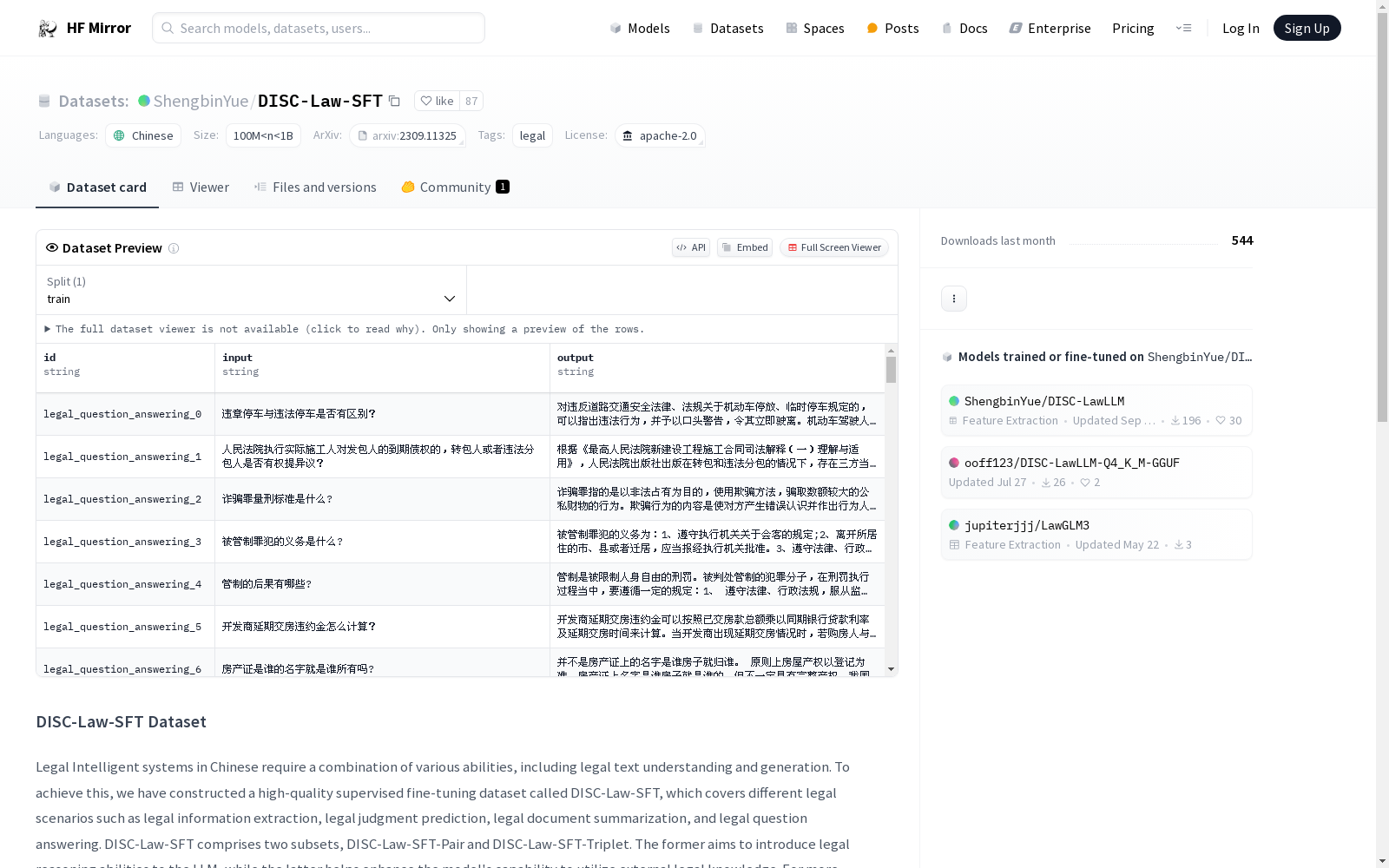Viewport: 1389px width, 868px height.
Task: Click the HF Mirror logo icon
Action: coord(48,29)
